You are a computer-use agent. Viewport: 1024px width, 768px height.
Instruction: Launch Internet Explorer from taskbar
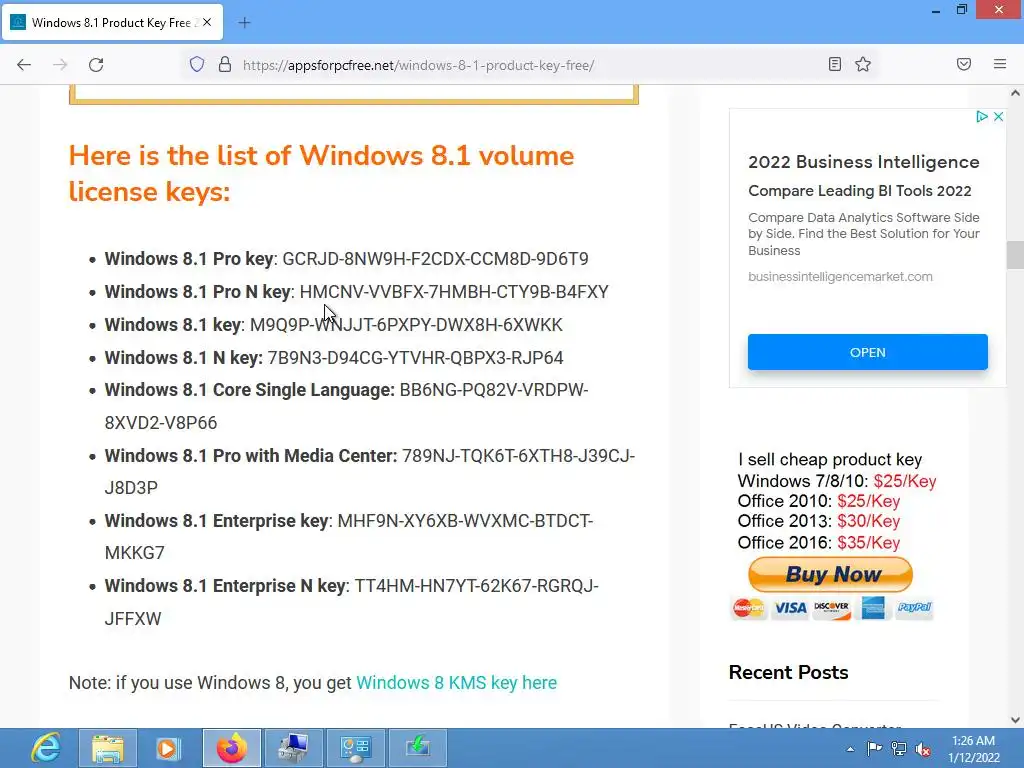point(46,748)
